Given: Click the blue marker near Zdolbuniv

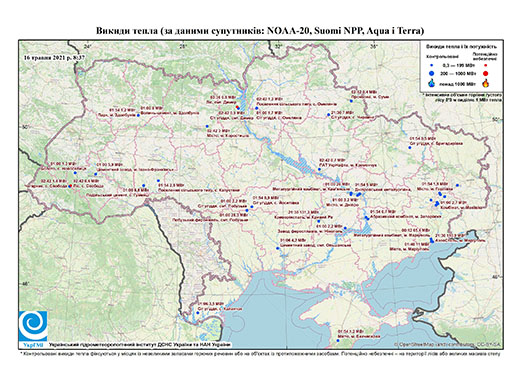Looking at the screenshot, I should 138,115.
